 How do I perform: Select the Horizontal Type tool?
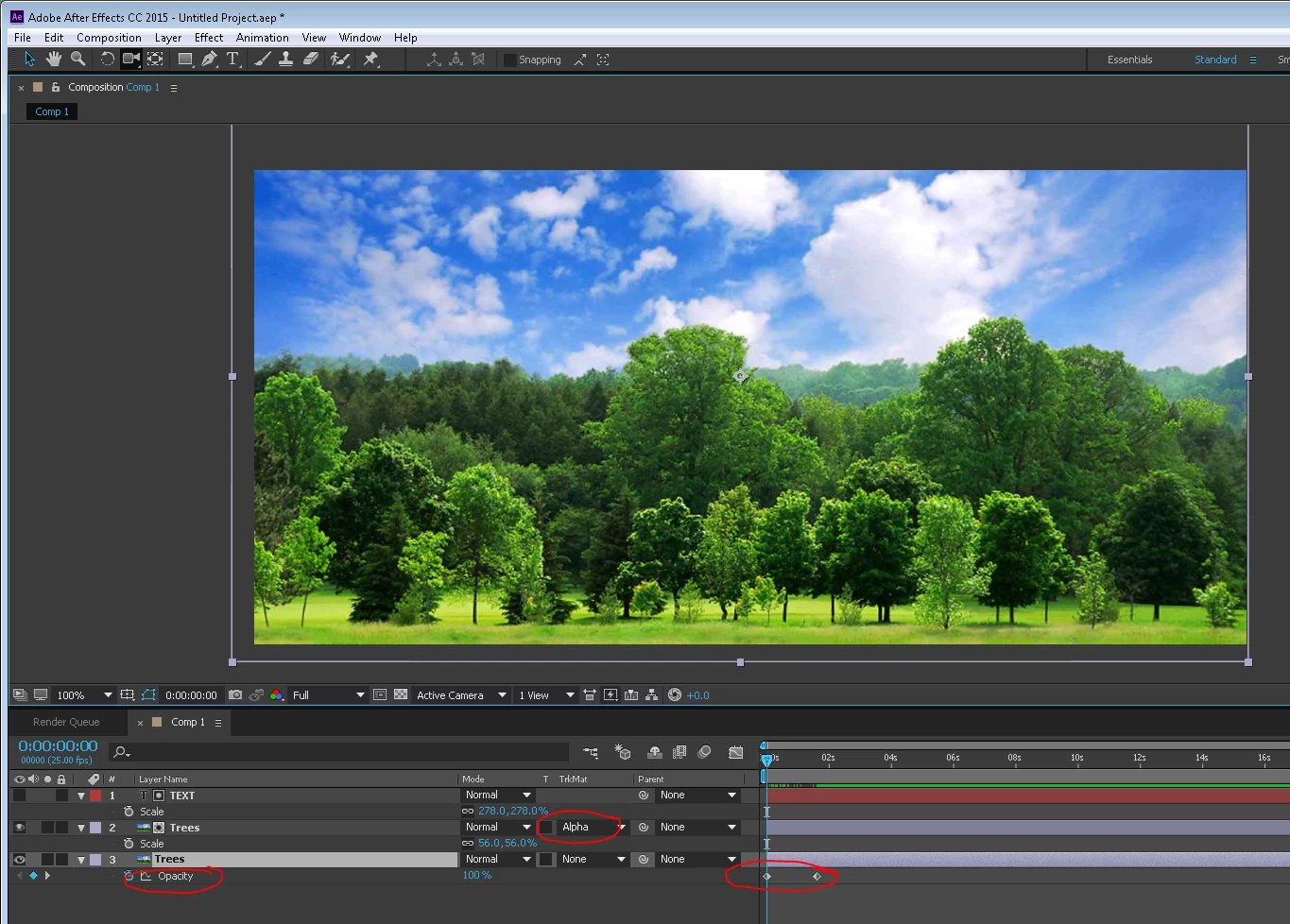point(232,59)
